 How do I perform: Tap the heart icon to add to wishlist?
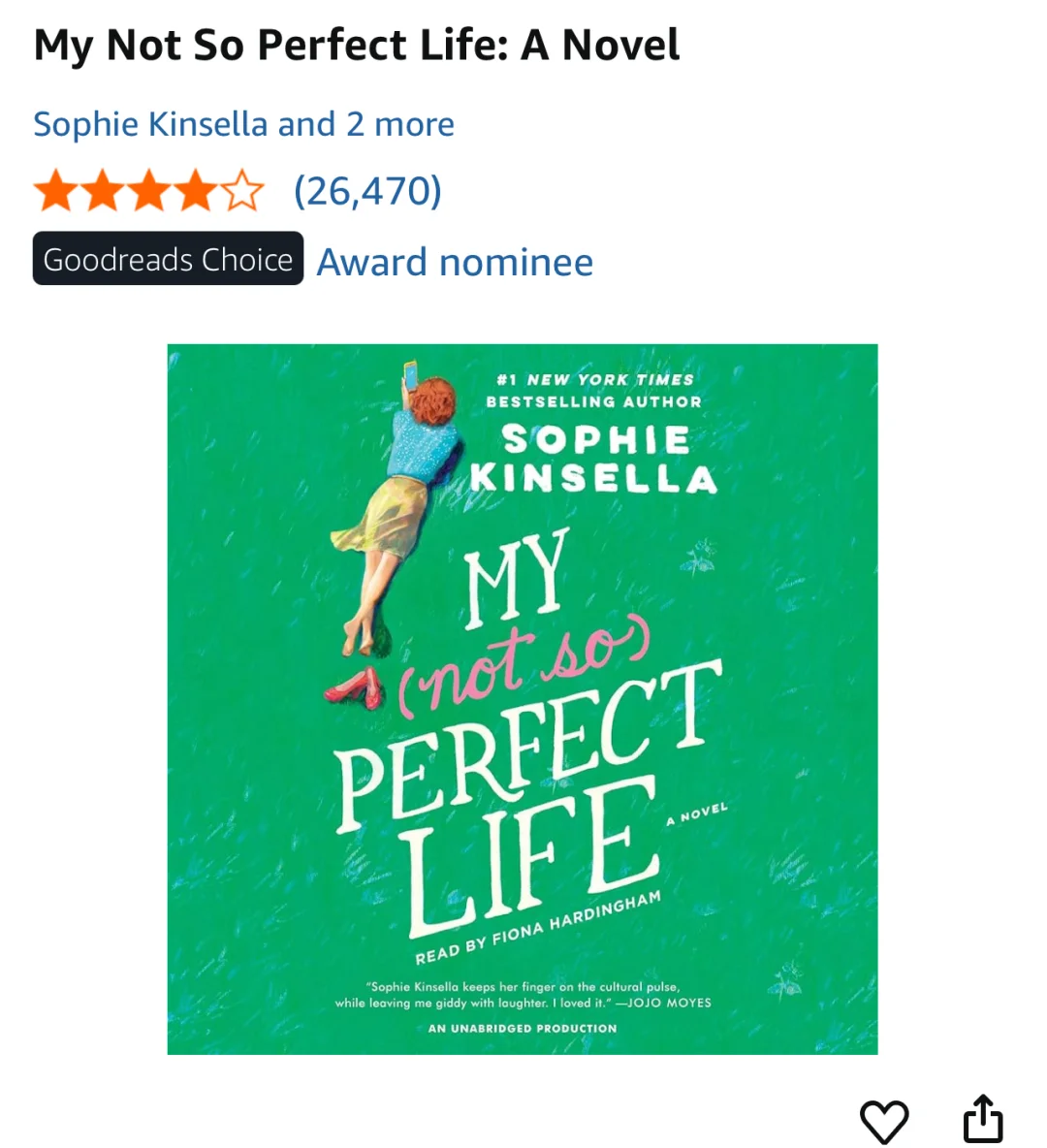884,1121
